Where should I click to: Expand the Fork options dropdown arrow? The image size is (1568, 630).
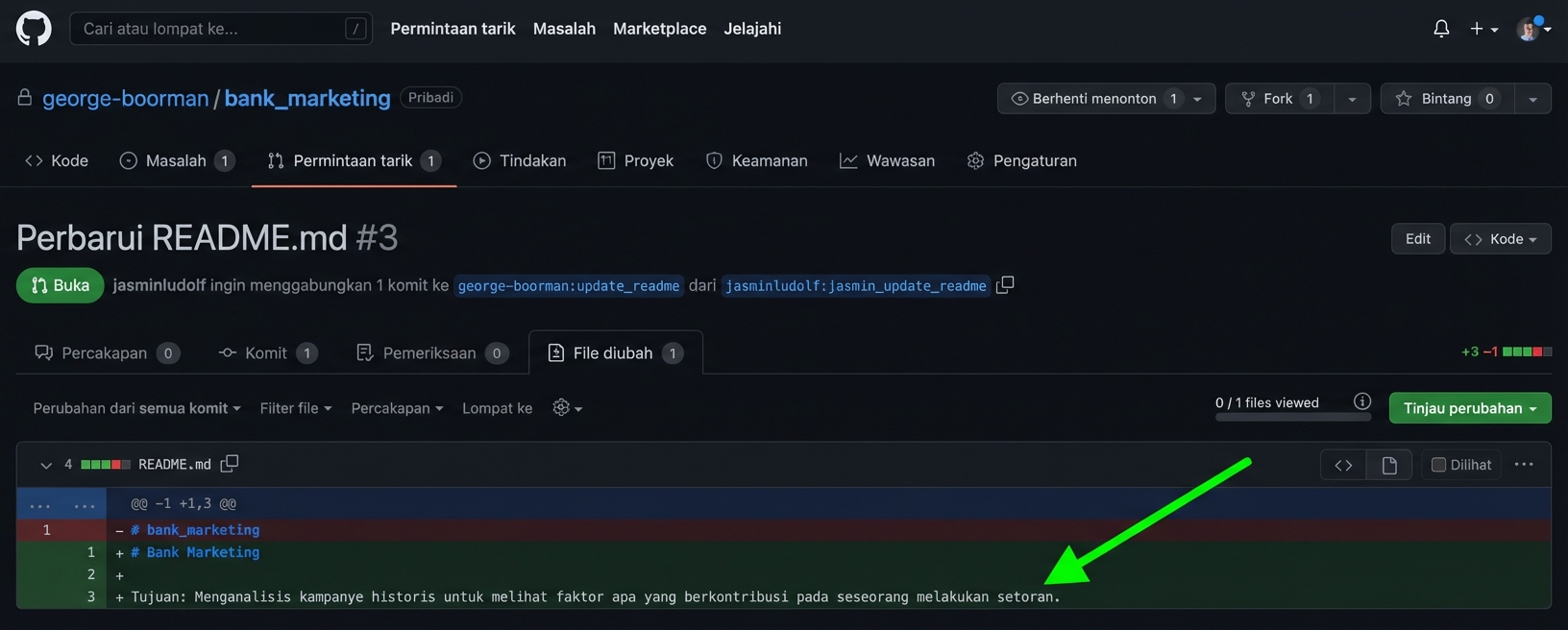[x=1352, y=99]
